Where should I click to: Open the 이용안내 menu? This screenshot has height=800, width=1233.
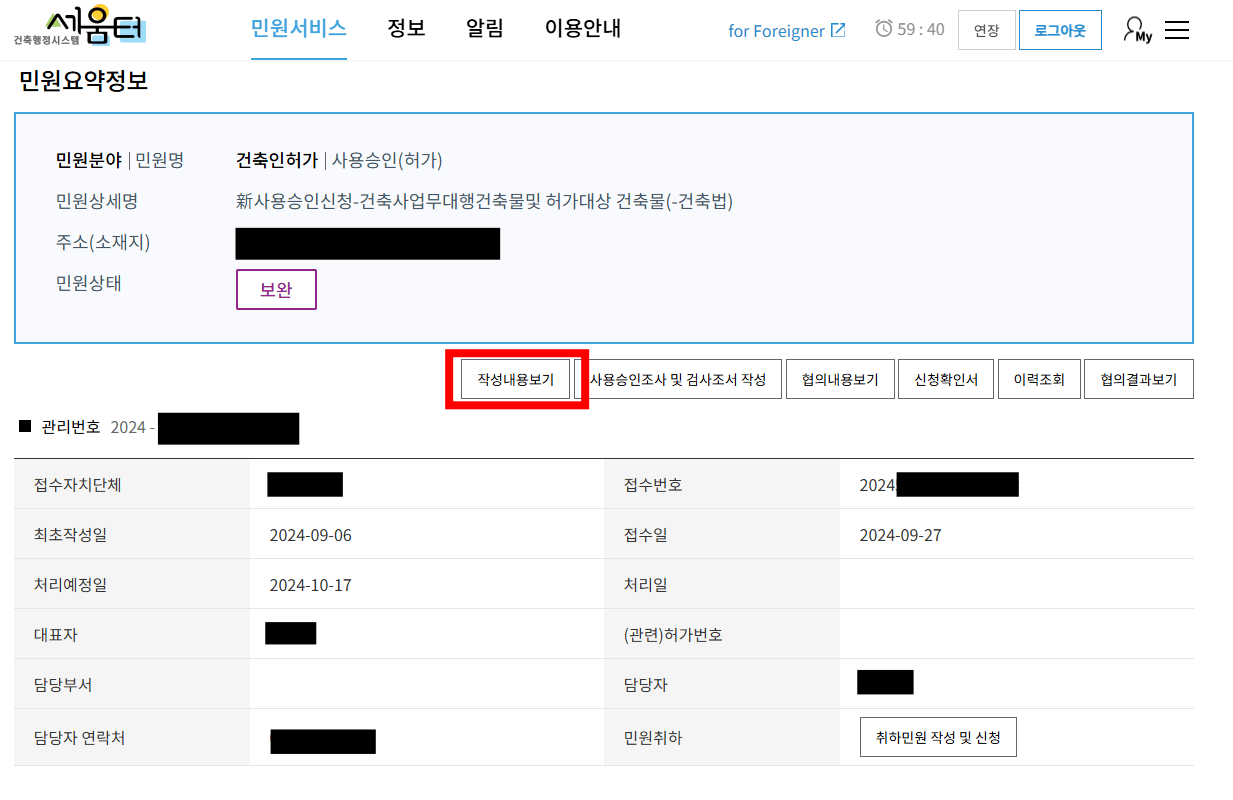tap(582, 30)
